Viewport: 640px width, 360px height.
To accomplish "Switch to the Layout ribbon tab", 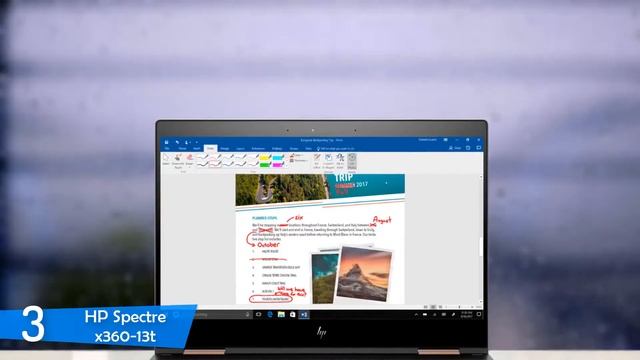I will [240, 149].
